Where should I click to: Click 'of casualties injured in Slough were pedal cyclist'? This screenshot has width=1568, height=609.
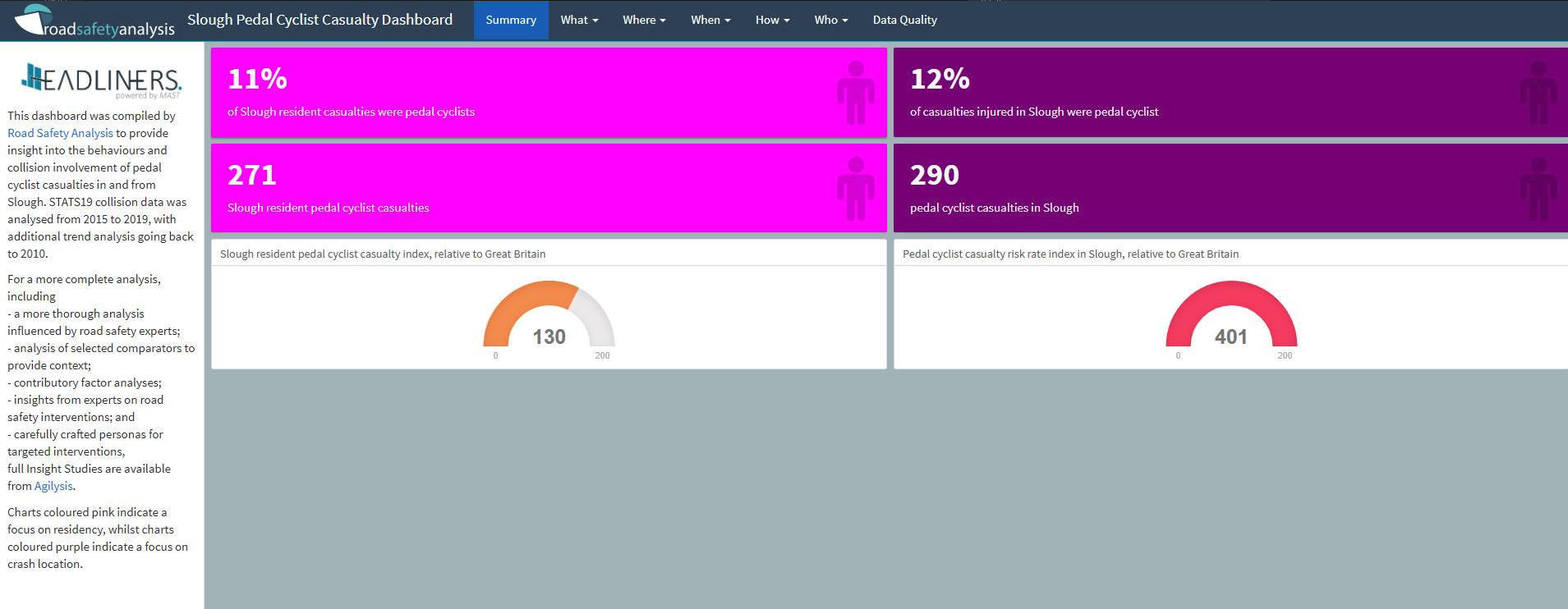[1034, 112]
